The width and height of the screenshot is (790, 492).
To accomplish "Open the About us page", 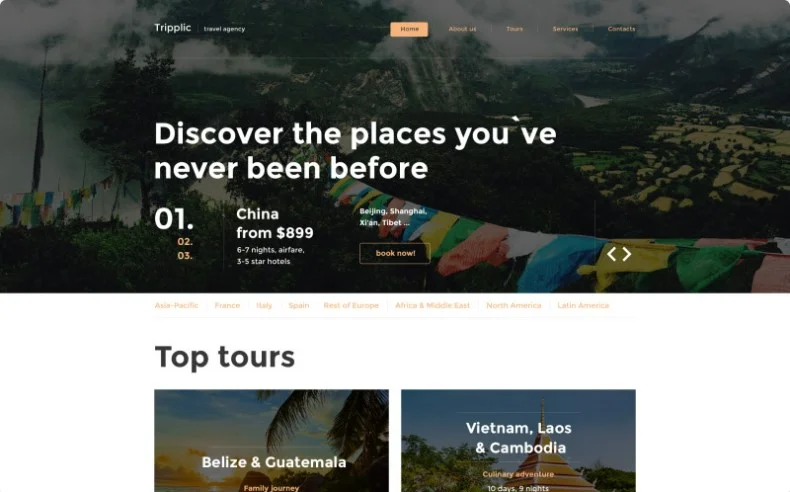I will point(462,29).
